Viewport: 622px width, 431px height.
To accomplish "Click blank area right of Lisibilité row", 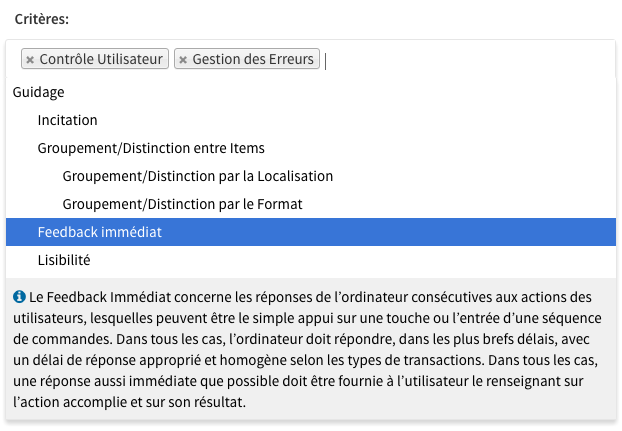I will click(x=353, y=260).
